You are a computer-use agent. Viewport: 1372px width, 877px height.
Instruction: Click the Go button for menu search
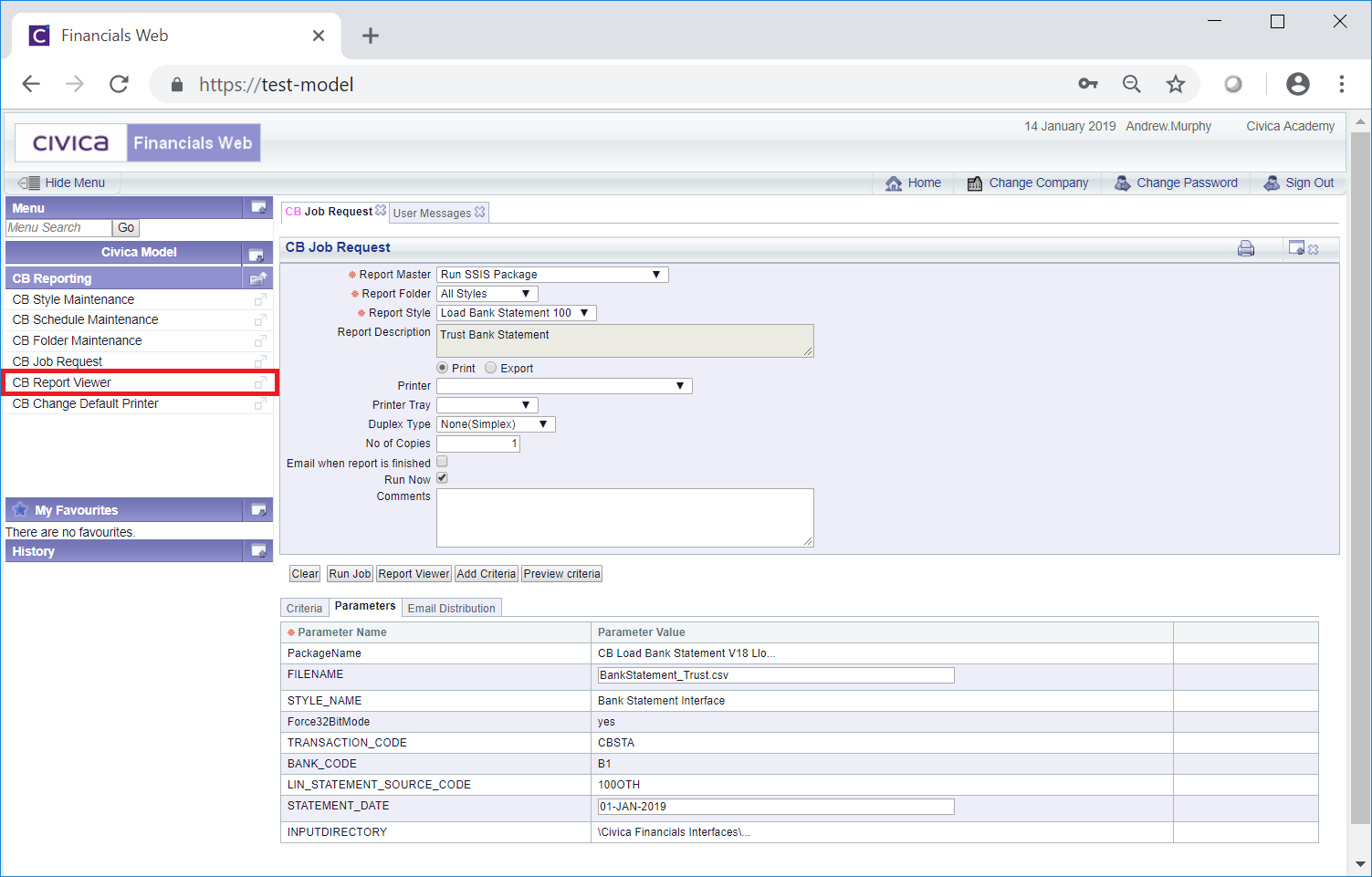126,228
